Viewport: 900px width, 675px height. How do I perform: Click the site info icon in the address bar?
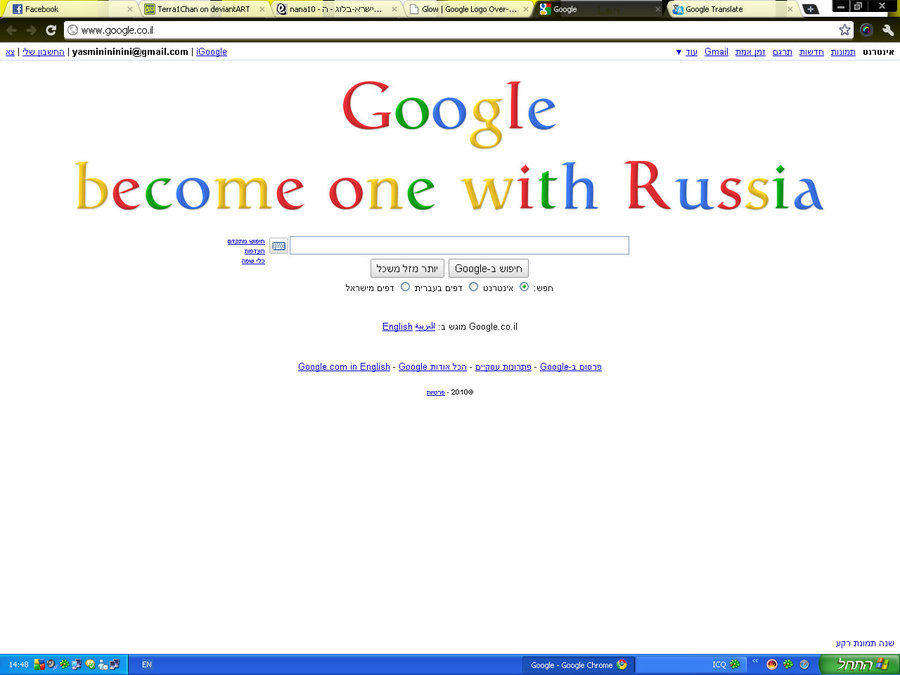point(73,30)
